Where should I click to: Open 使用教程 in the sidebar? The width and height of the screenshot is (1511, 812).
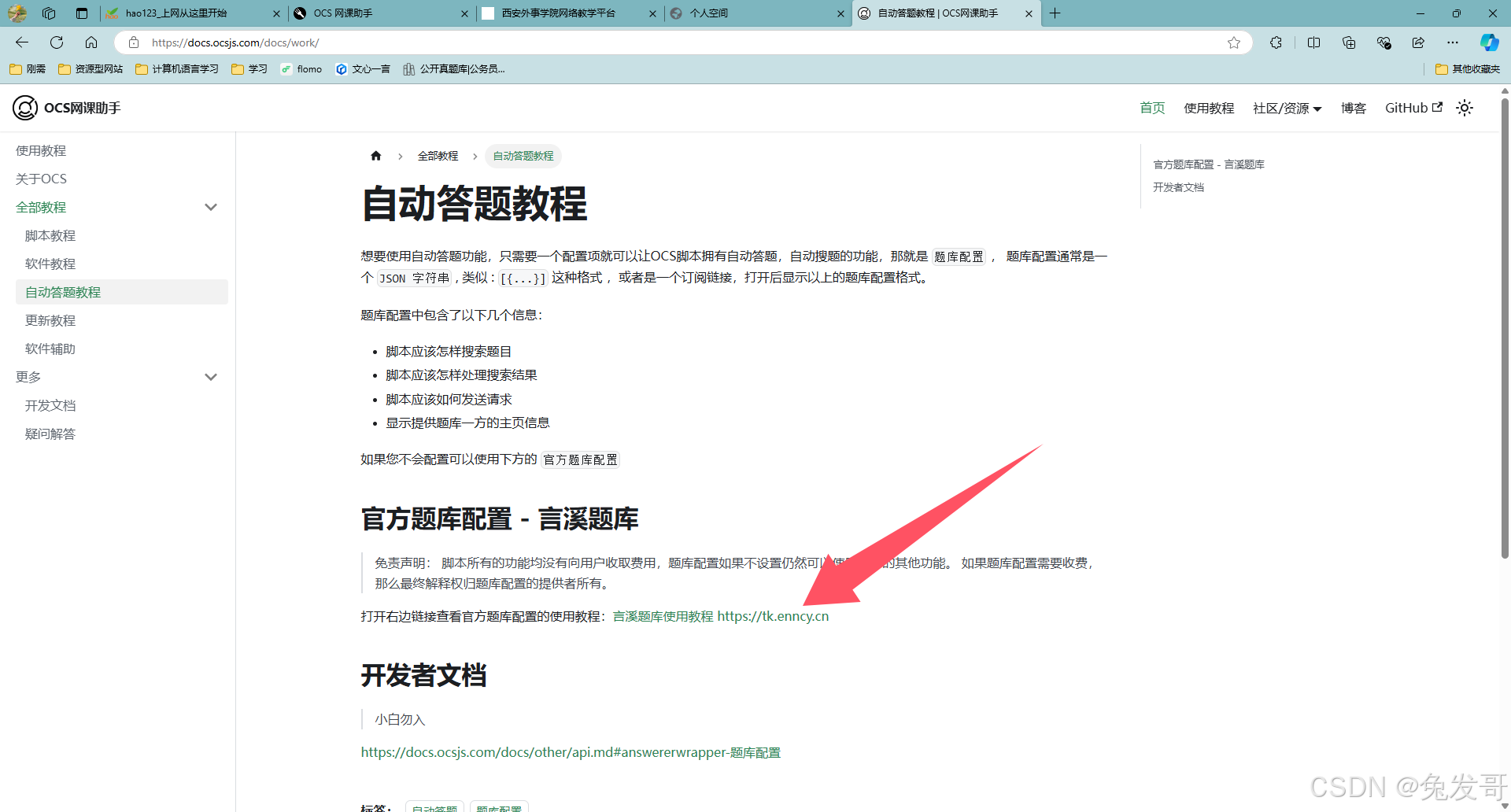pos(41,150)
